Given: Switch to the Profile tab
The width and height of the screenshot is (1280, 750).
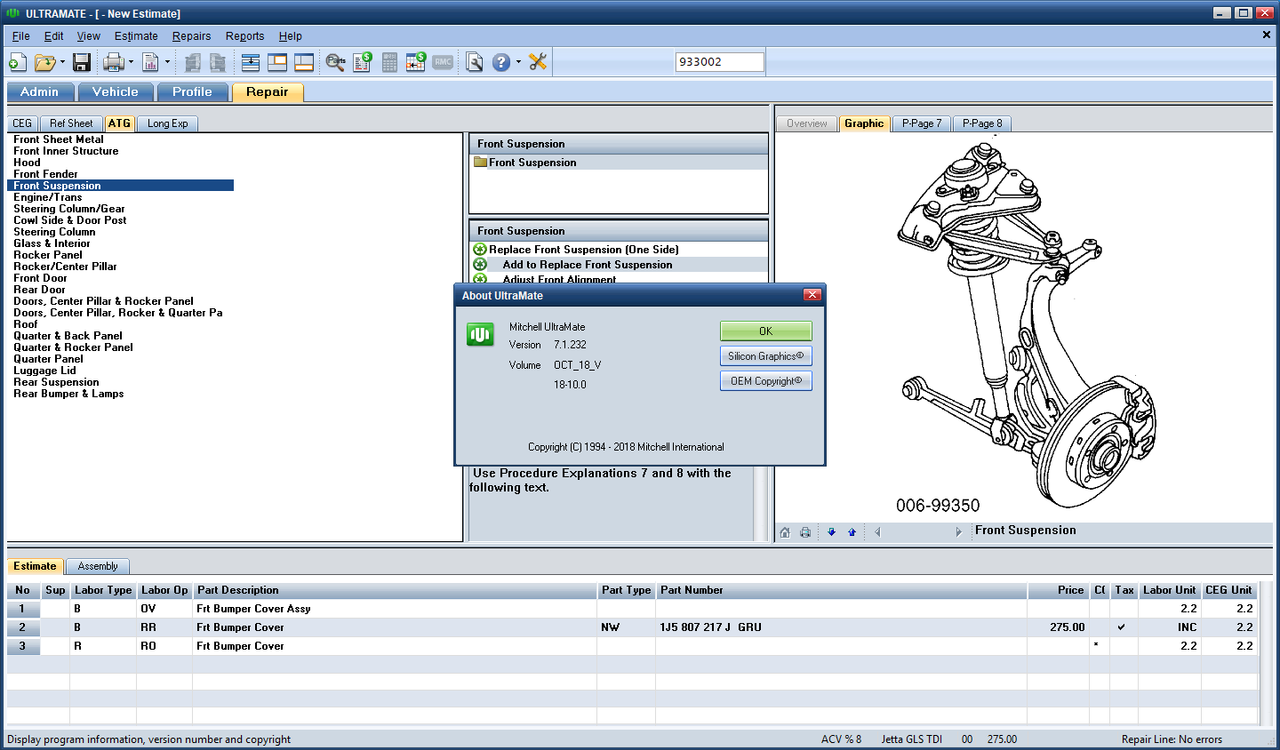Looking at the screenshot, I should pos(192,92).
